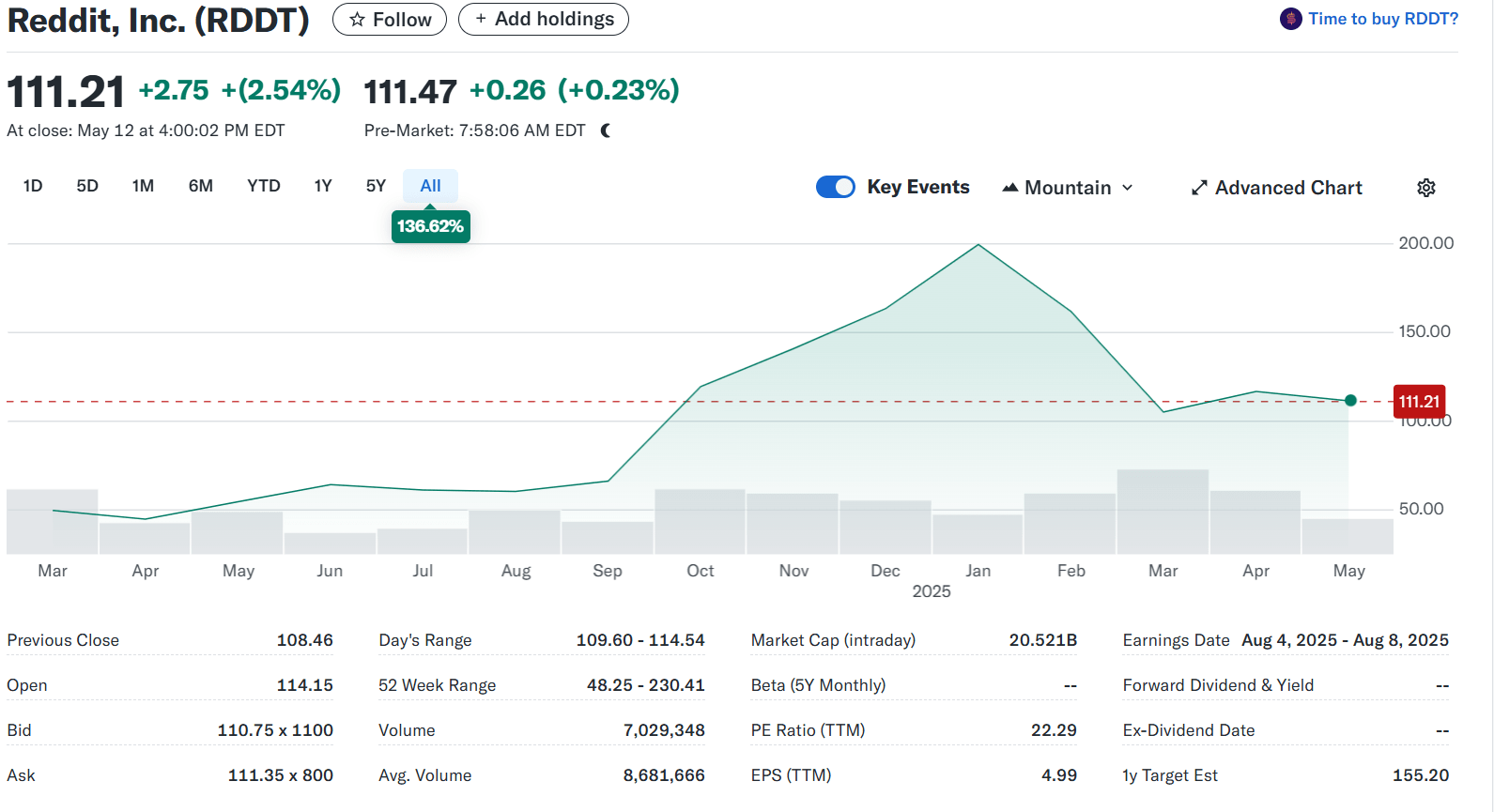The height and width of the screenshot is (812, 1494).
Task: Select the 1M range tab
Action: tap(143, 186)
